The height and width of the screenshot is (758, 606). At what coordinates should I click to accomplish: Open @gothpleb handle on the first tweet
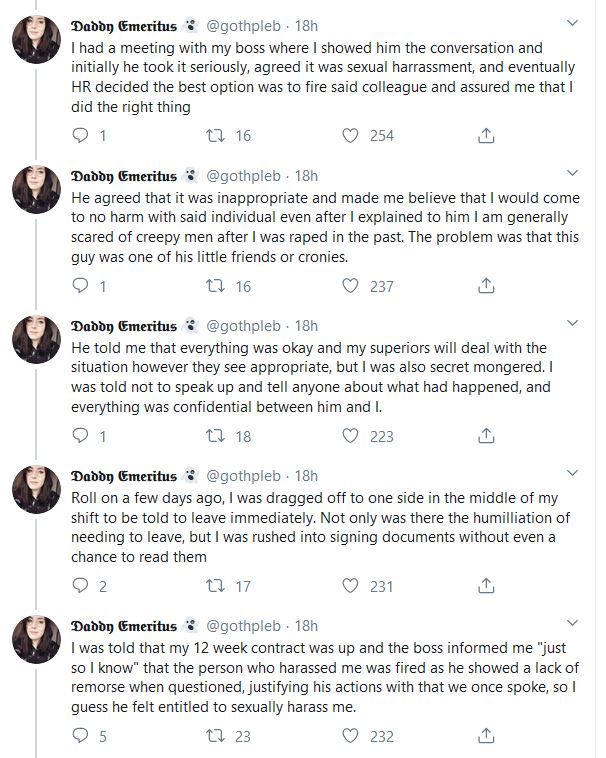(244, 24)
